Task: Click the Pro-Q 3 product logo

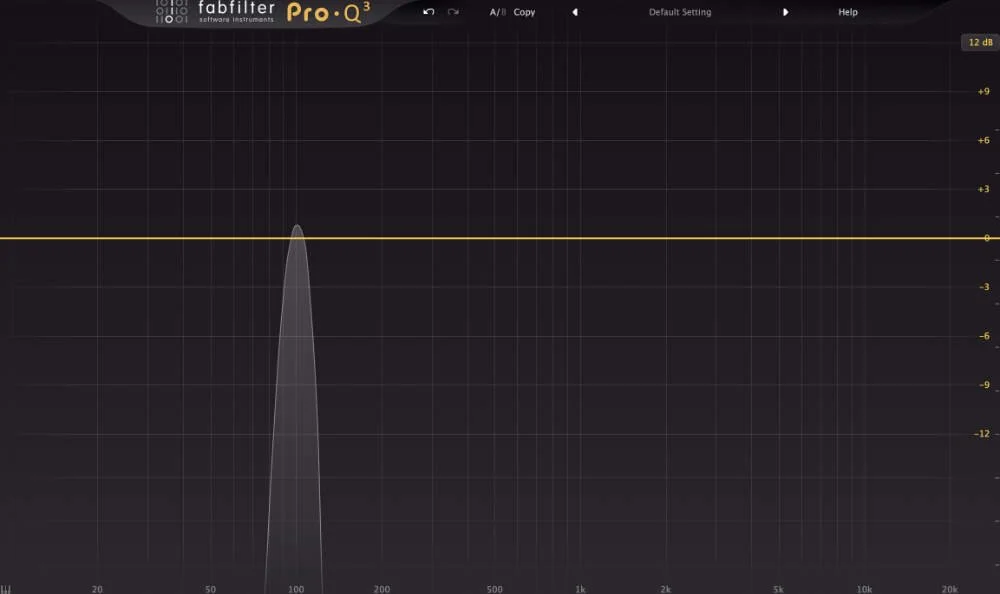Action: [328, 11]
